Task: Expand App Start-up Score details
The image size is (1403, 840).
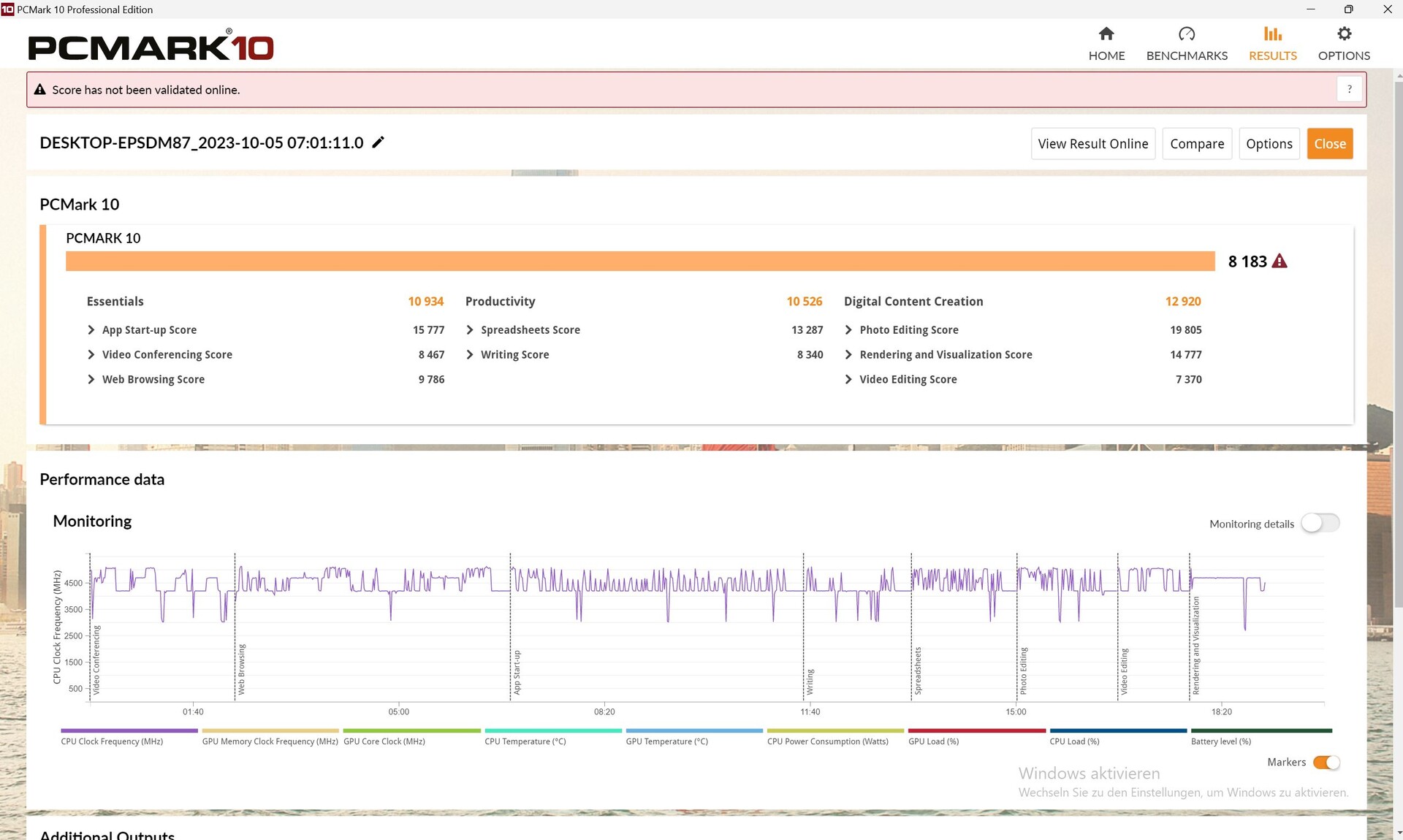Action: pos(91,330)
